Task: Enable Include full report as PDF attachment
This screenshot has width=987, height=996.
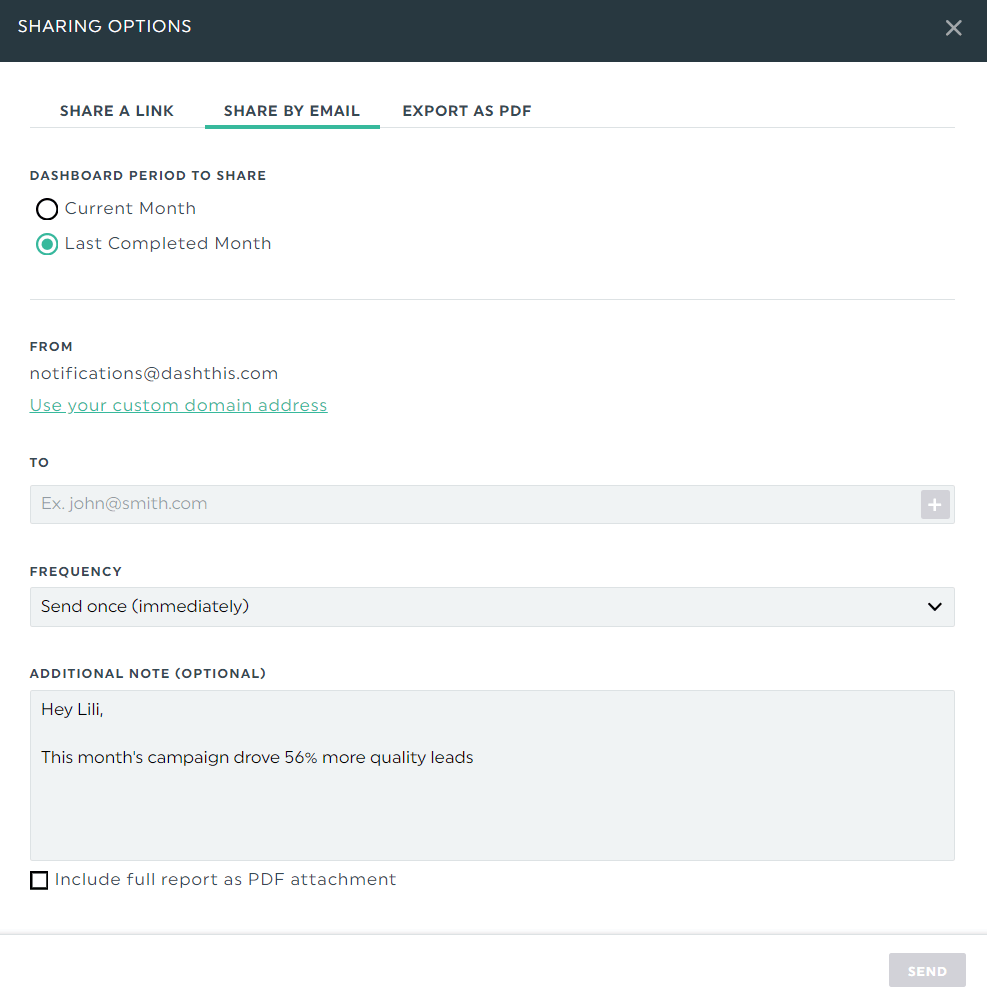Action: click(x=39, y=880)
